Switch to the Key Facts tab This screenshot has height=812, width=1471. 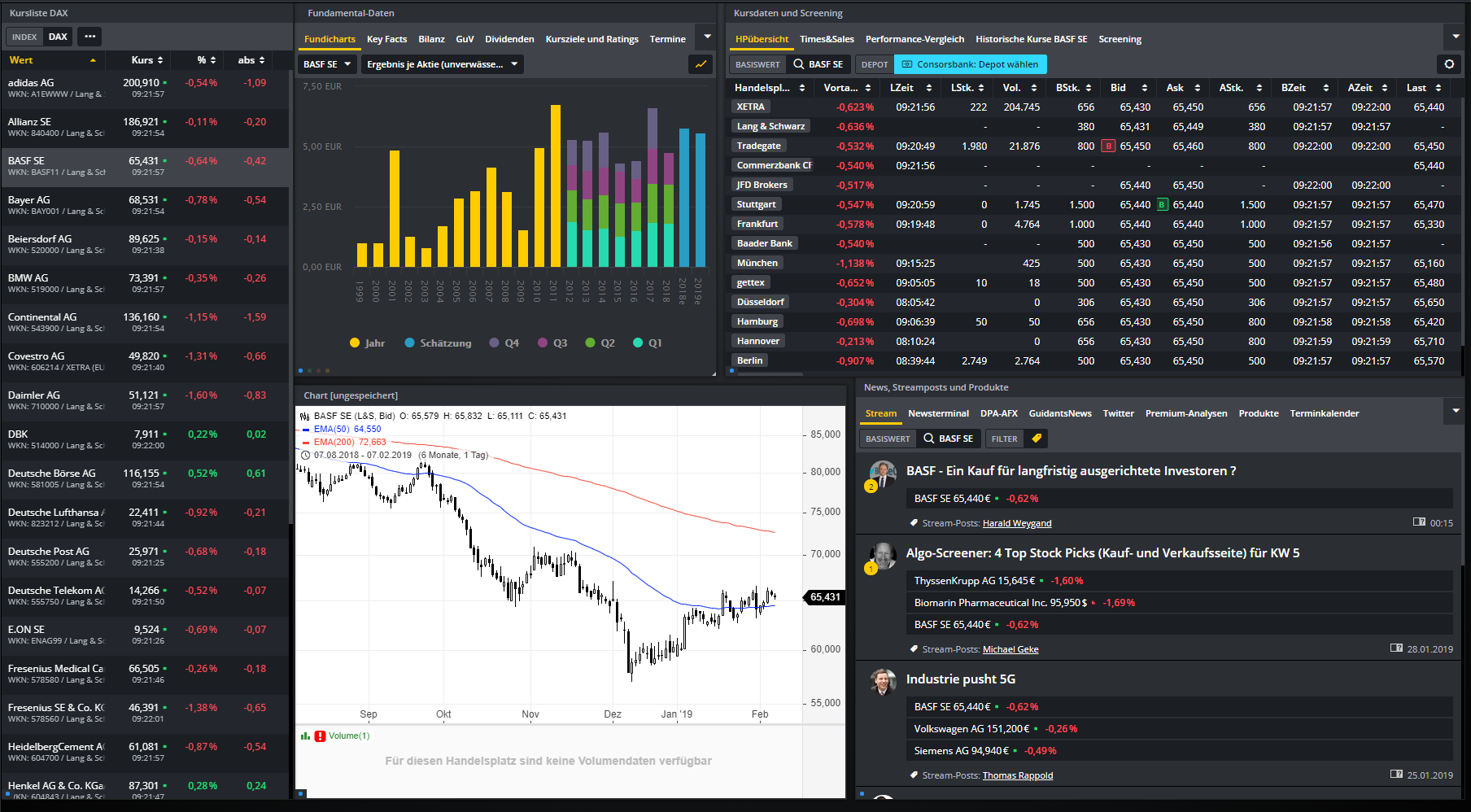386,39
